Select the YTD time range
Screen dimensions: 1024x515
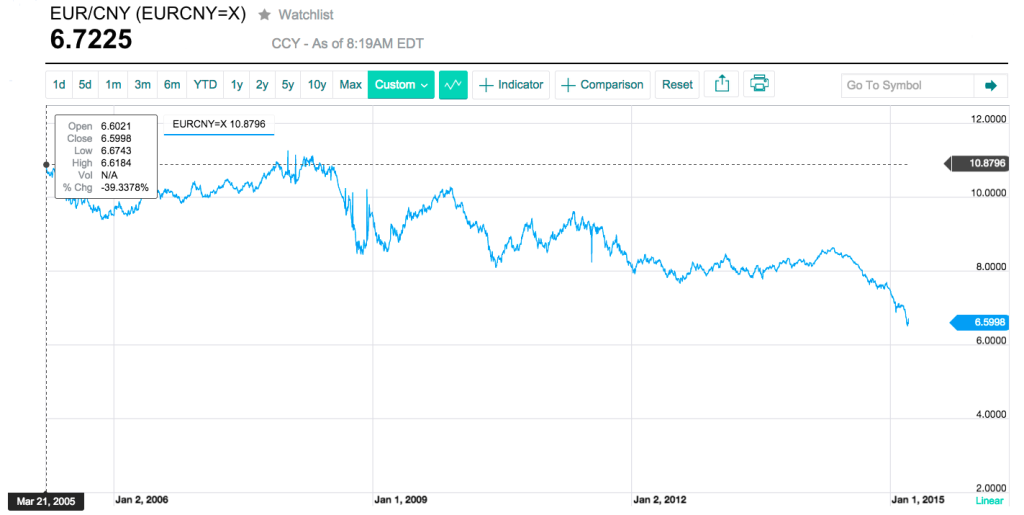pyautogui.click(x=205, y=85)
